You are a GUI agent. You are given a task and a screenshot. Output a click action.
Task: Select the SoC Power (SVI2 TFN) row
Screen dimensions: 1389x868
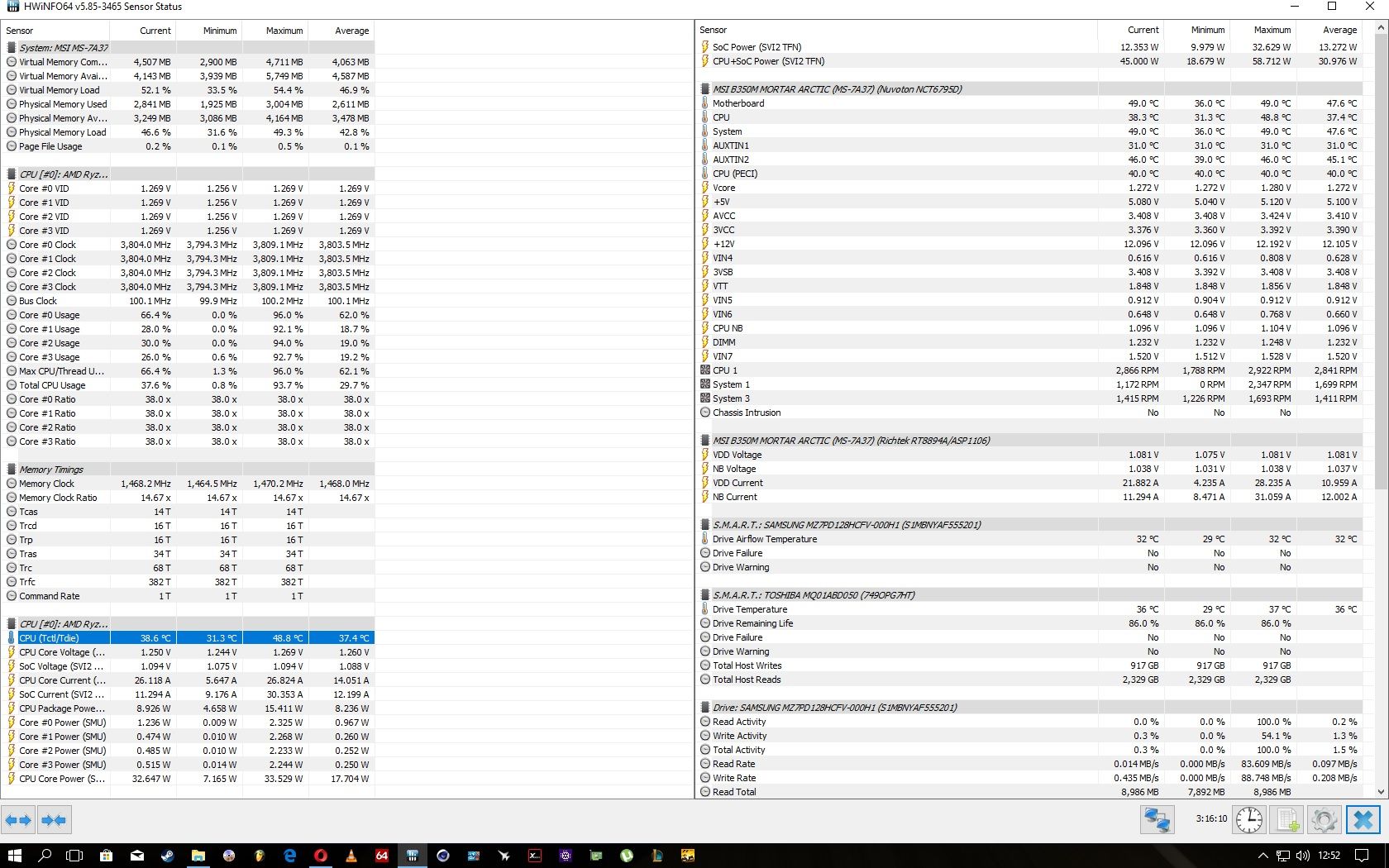(x=1030, y=46)
